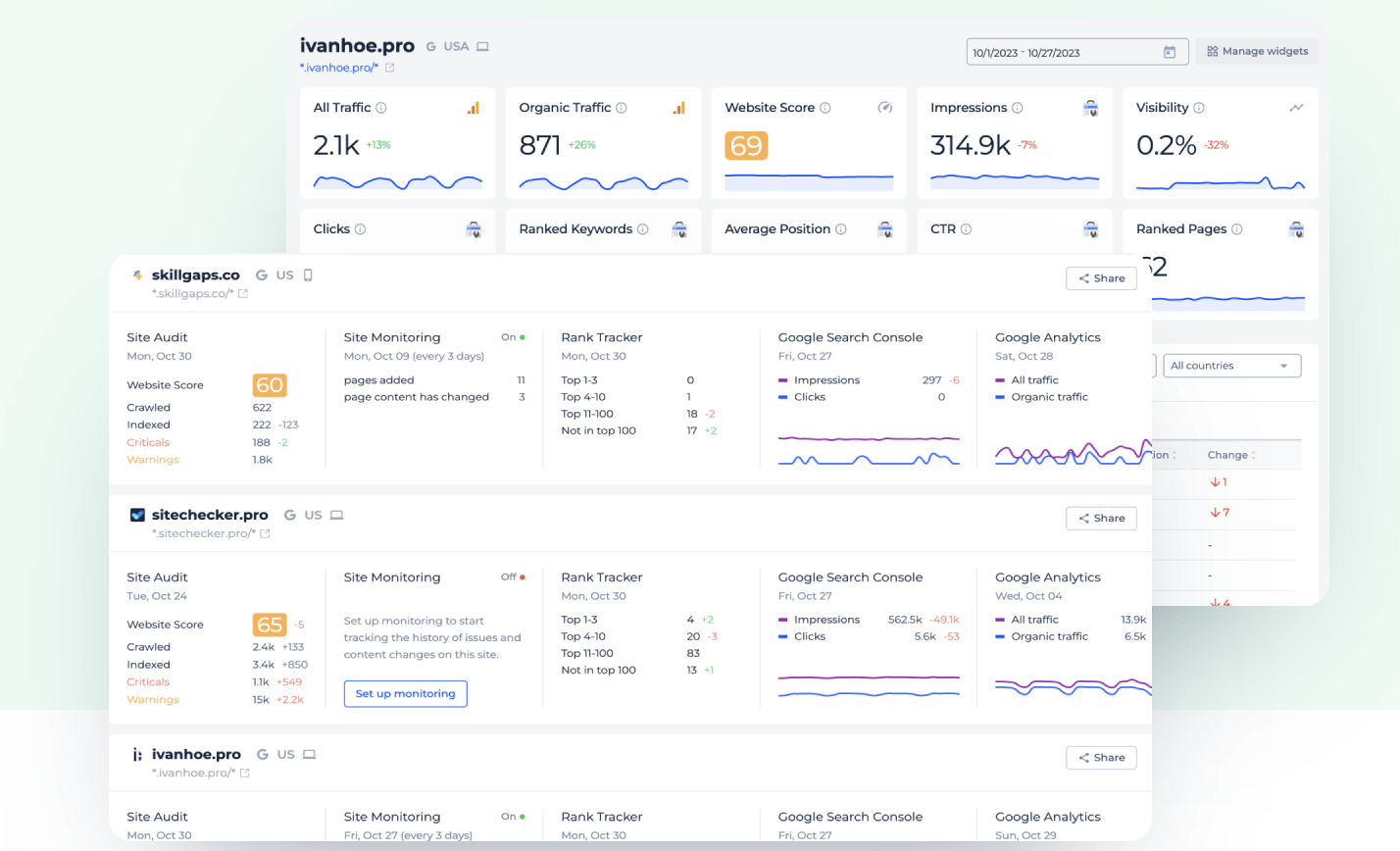Click info icon next to CTR widget

pos(967,229)
